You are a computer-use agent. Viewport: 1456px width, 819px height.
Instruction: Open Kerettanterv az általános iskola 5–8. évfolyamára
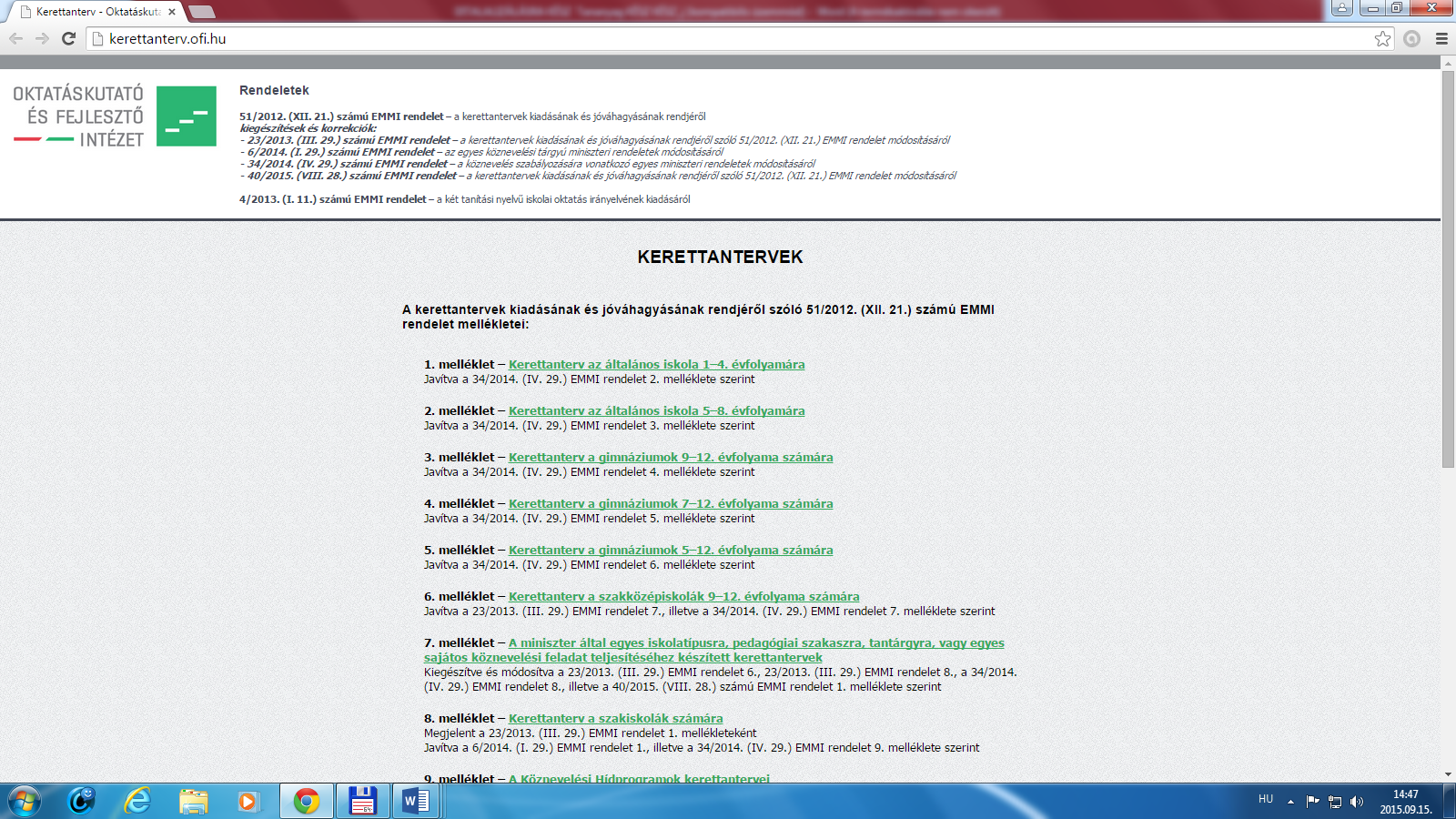[656, 410]
